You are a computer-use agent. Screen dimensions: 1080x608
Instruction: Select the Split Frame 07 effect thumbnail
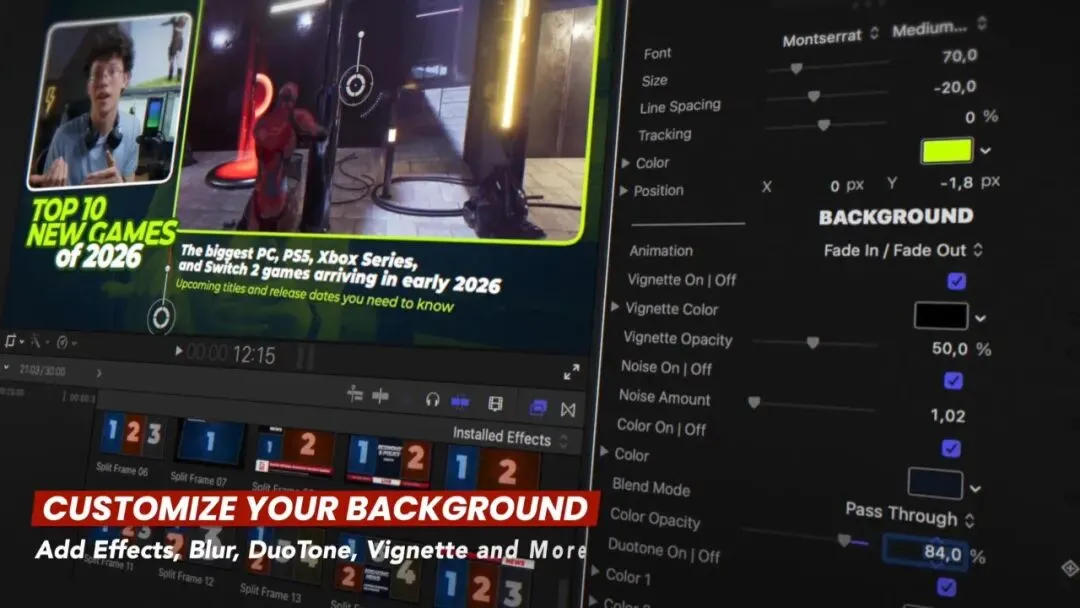click(211, 441)
